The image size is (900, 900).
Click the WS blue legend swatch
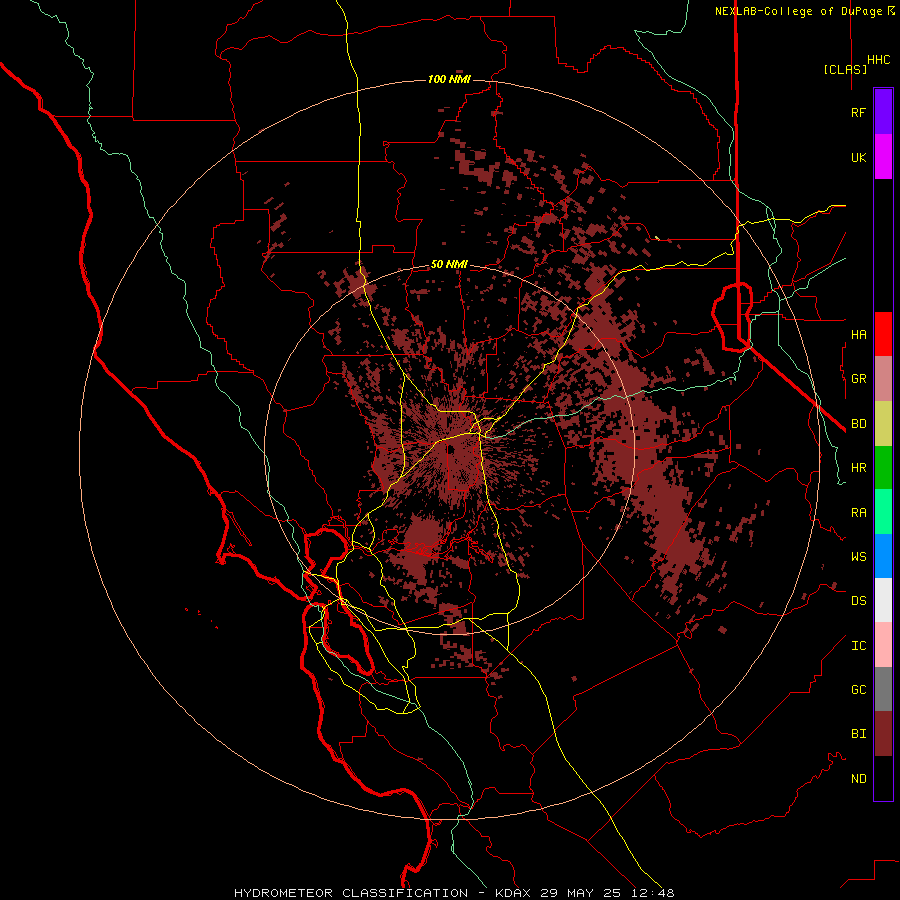pos(883,556)
